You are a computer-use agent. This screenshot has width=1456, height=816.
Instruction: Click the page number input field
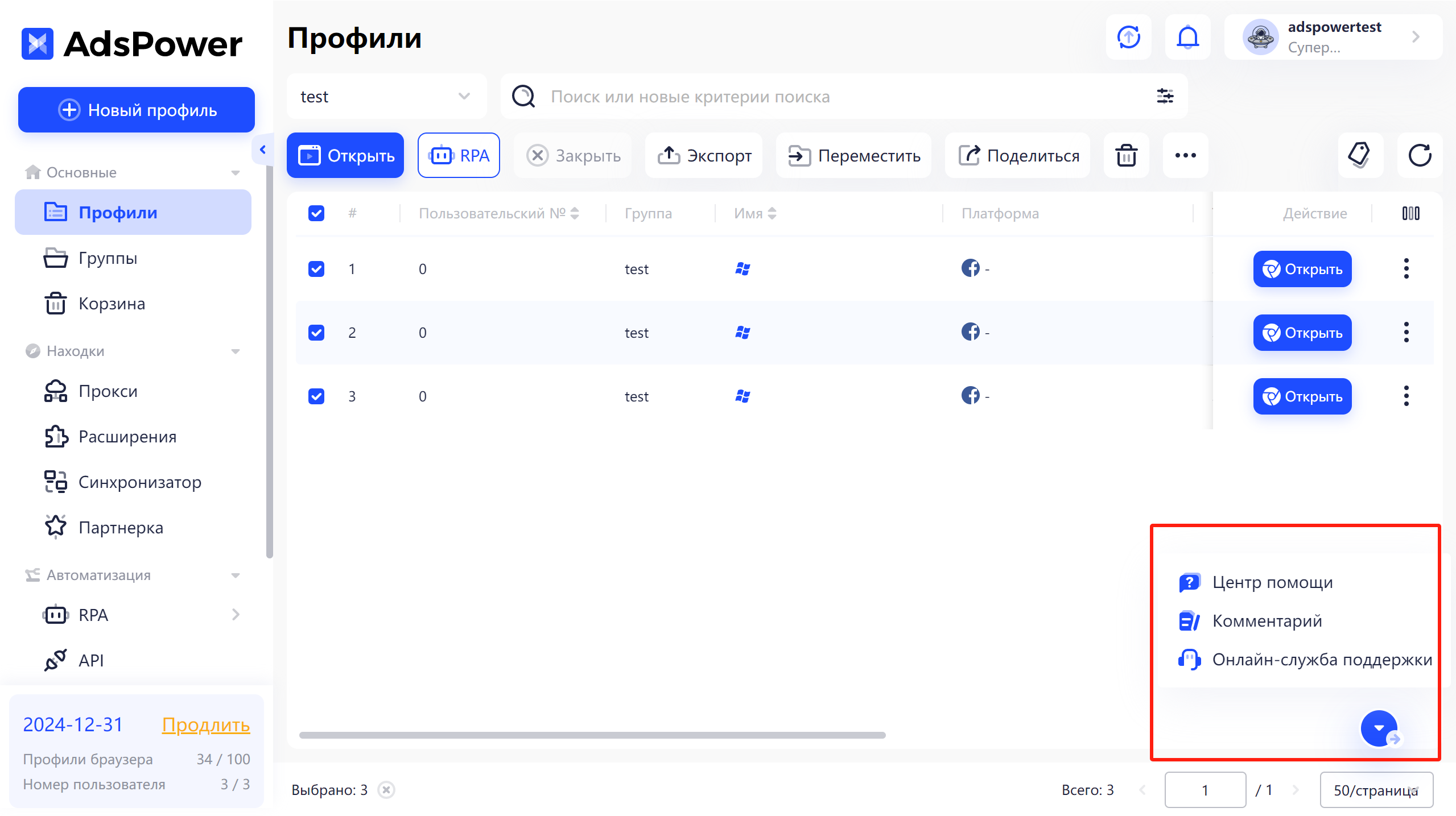click(1205, 790)
